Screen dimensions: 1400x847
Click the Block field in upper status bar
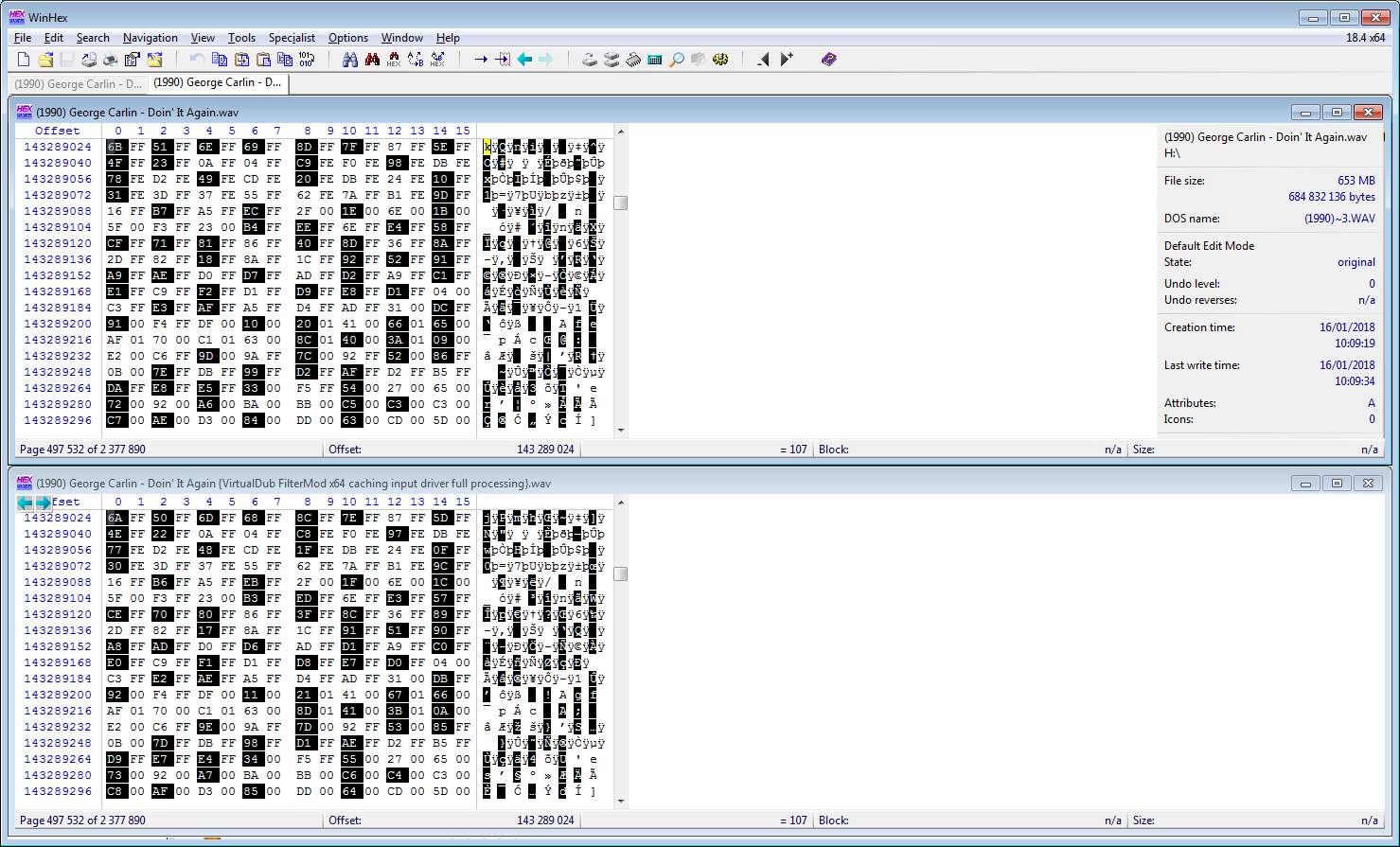[x=970, y=450]
